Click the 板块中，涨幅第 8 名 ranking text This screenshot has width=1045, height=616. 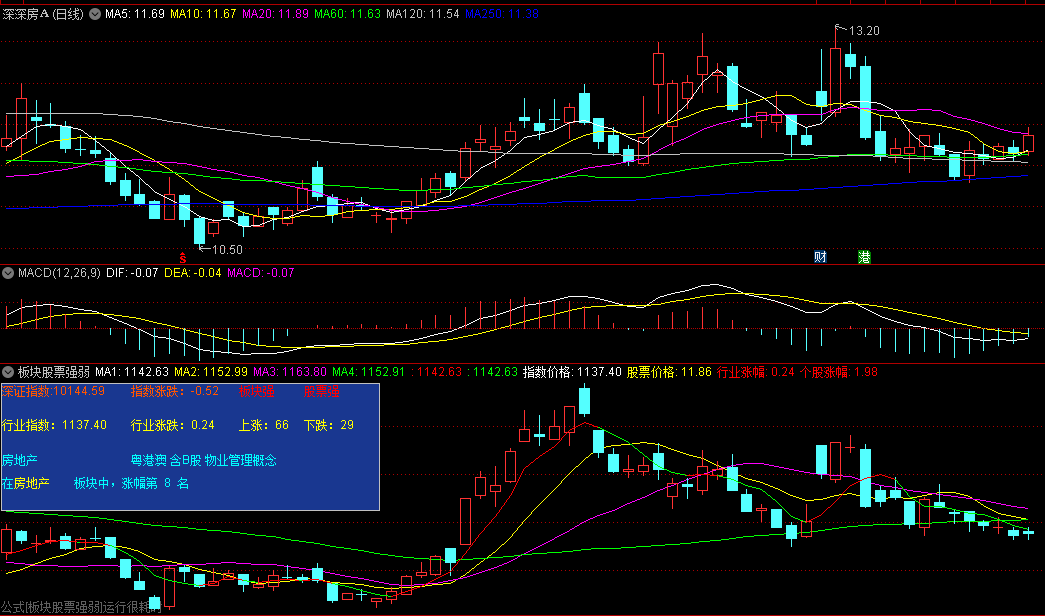[131, 483]
